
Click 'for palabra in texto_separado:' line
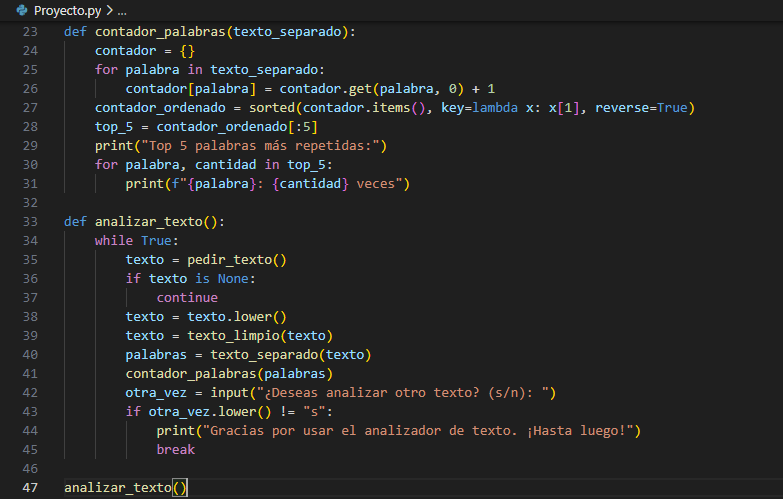[x=210, y=69]
